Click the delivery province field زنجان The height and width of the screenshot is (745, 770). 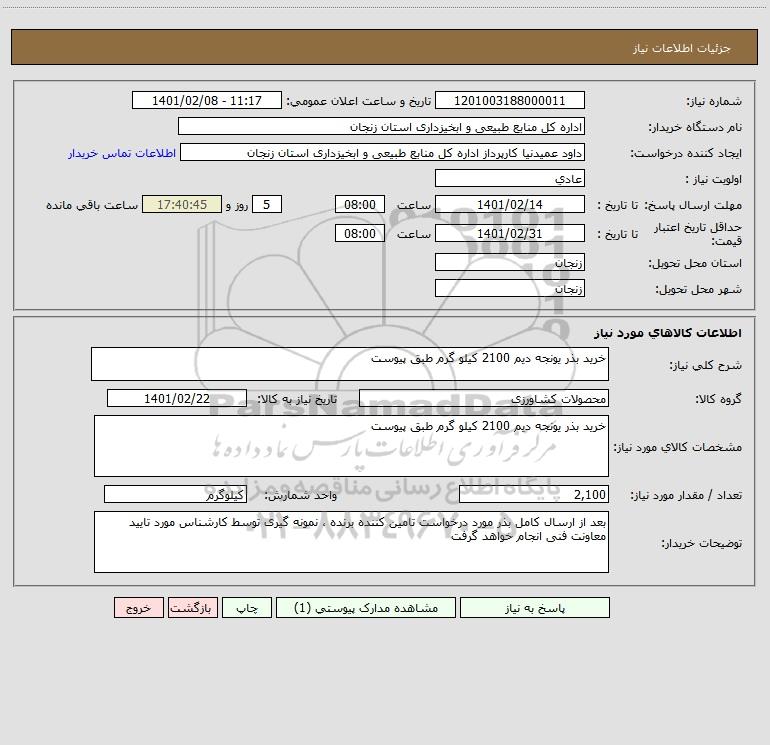510,262
